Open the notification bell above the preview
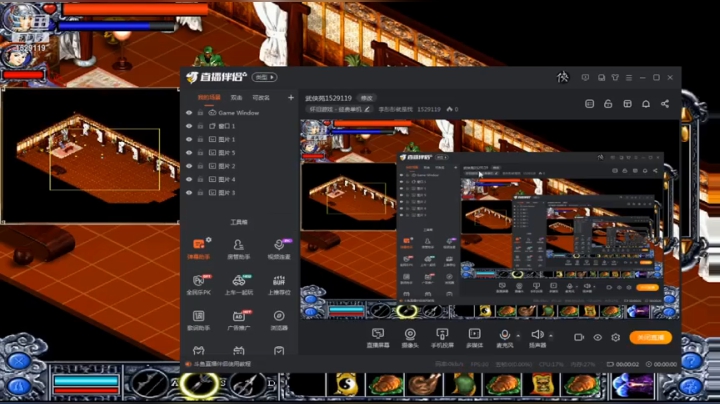Image resolution: width=720 pixels, height=404 pixels. tap(646, 104)
